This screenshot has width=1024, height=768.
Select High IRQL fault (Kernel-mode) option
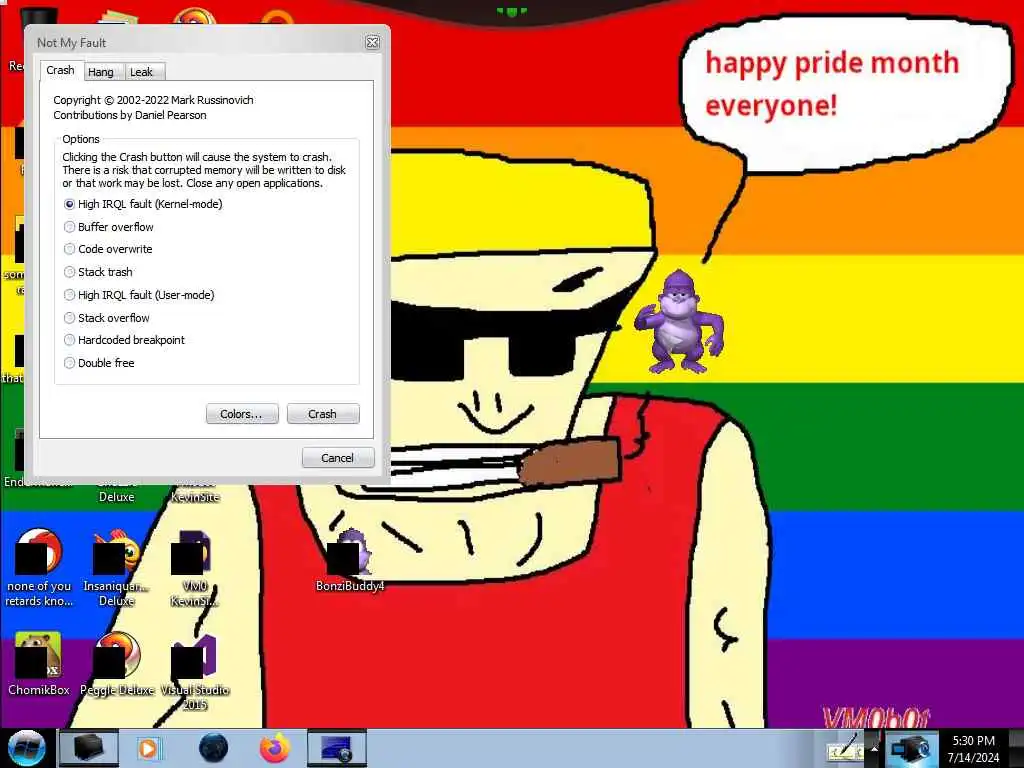coord(143,204)
